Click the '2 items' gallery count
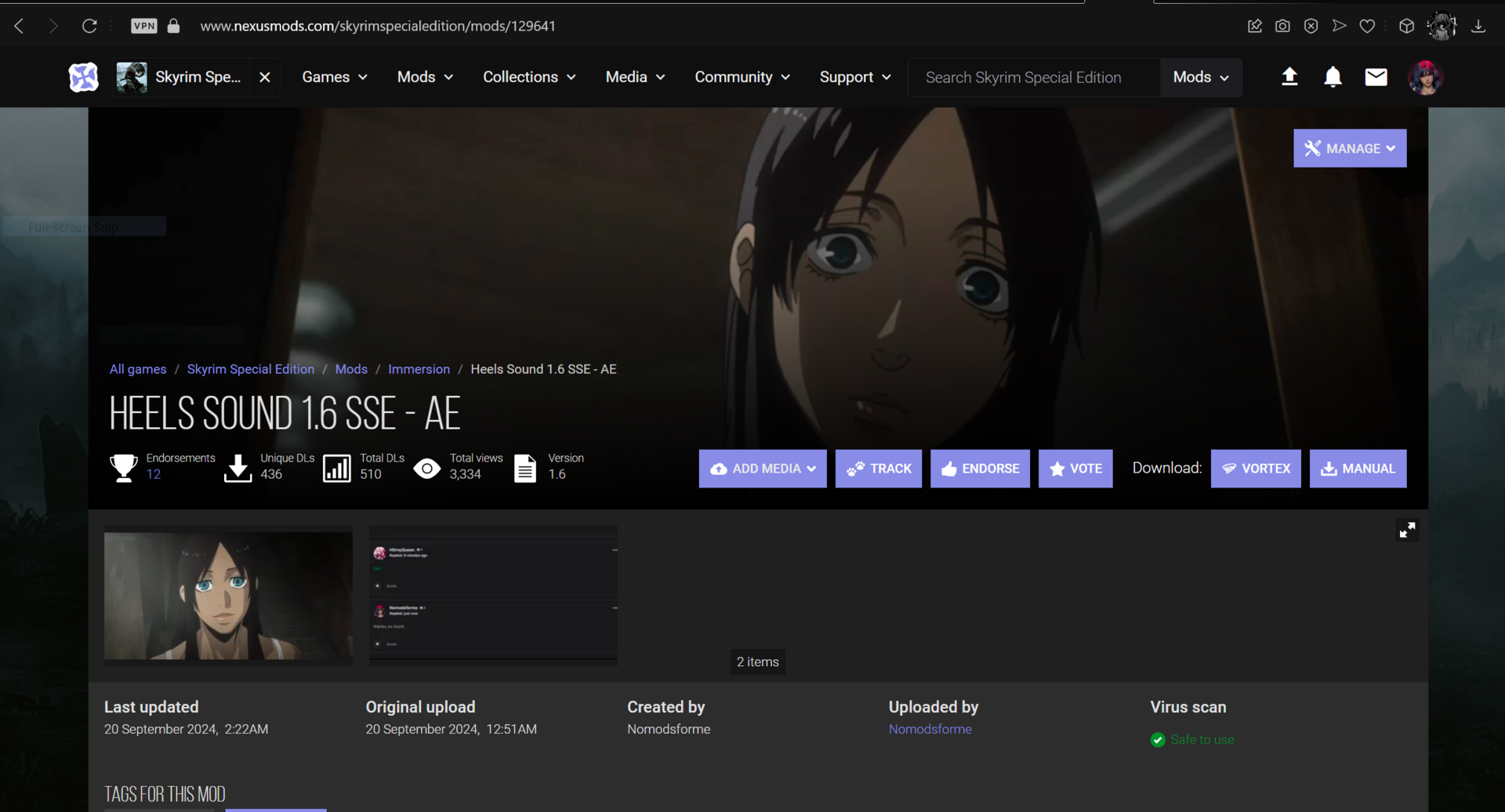 click(x=758, y=662)
